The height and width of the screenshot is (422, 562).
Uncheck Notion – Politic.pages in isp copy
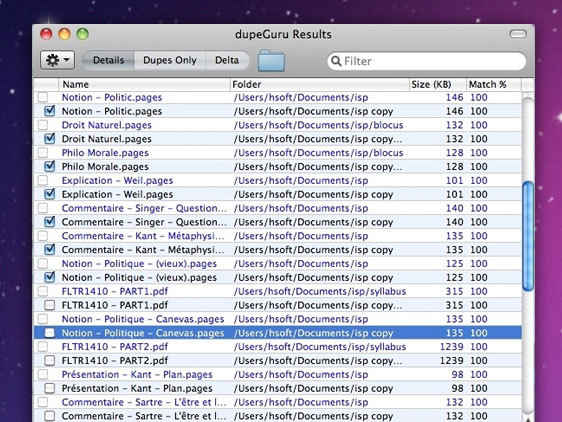pos(49,111)
